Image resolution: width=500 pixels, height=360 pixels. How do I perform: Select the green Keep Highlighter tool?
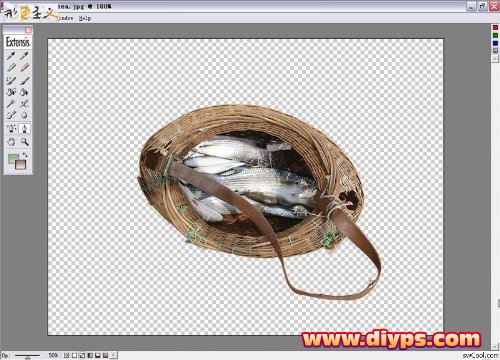point(11,68)
